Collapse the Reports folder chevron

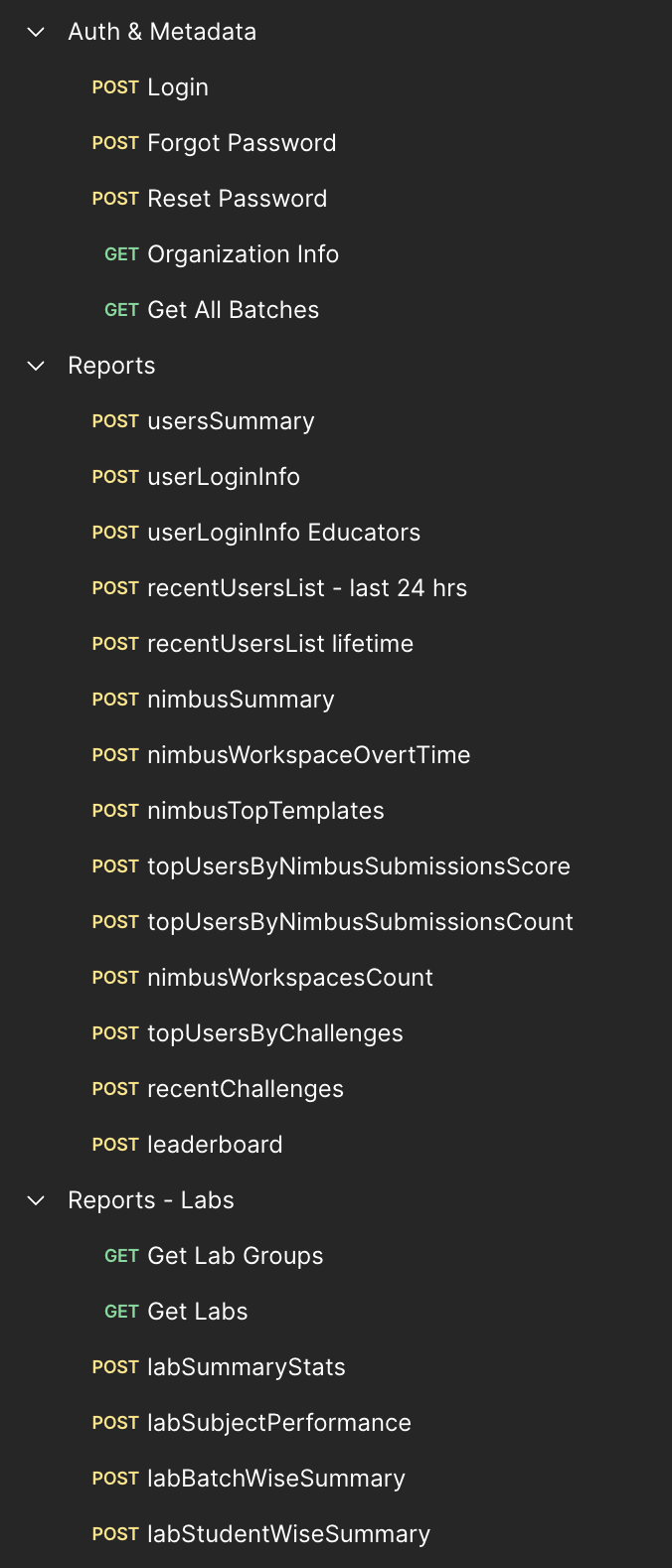click(36, 366)
